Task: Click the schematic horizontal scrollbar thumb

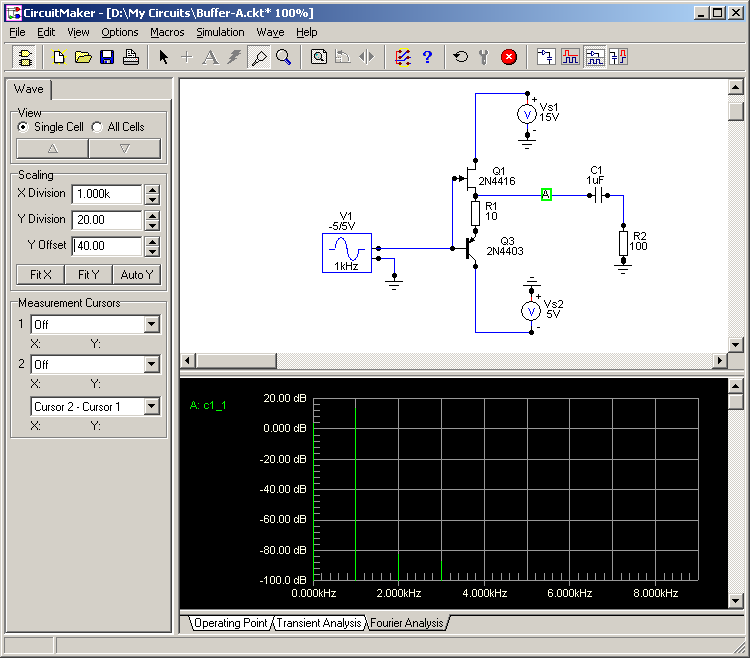Action: [236, 361]
